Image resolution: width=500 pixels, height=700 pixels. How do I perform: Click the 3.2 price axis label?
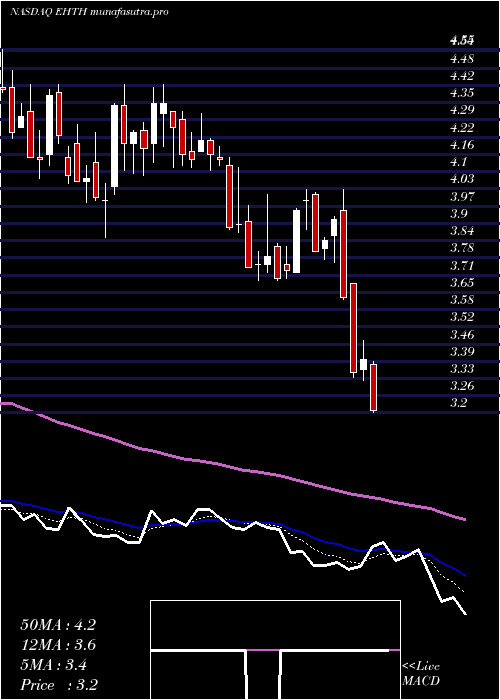(458, 403)
